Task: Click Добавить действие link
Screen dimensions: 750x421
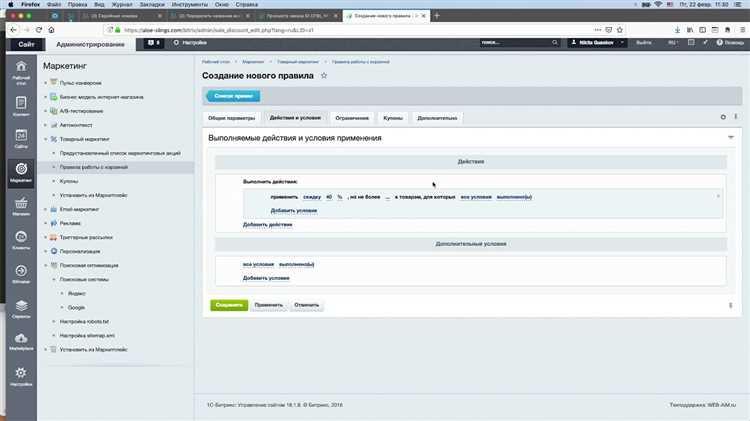Action: click(x=267, y=224)
